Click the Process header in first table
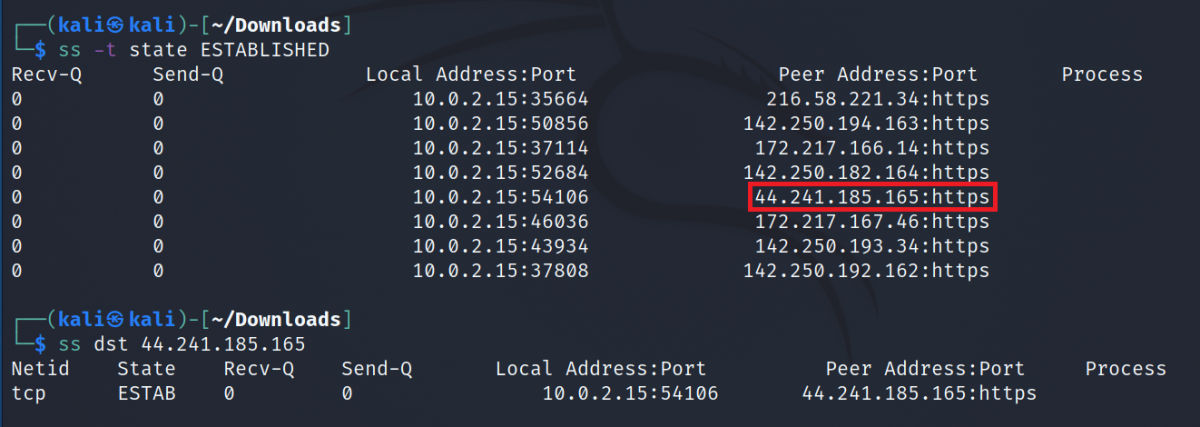The height and width of the screenshot is (427, 1200). coord(1101,75)
